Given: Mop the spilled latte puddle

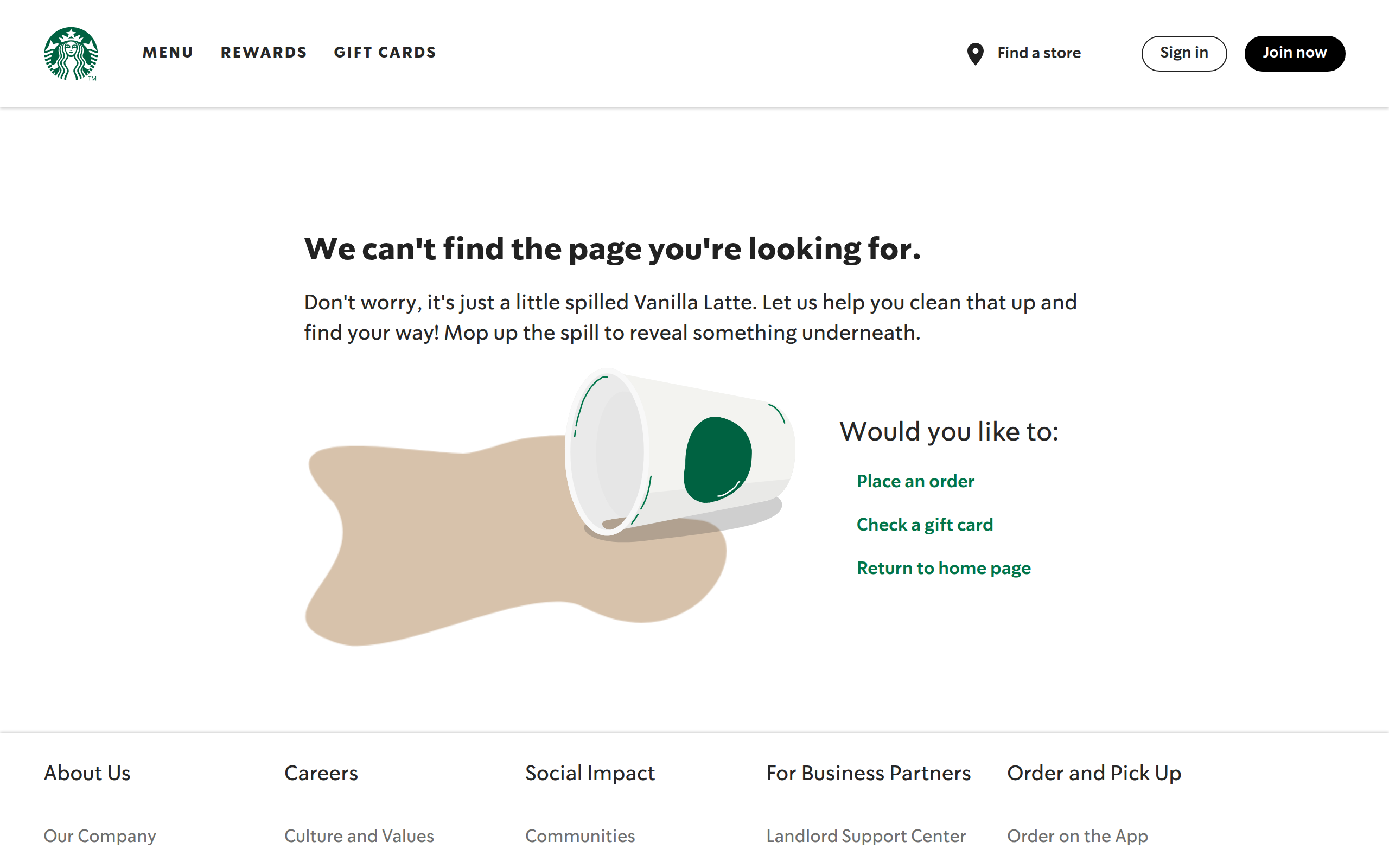Looking at the screenshot, I should 459,545.
